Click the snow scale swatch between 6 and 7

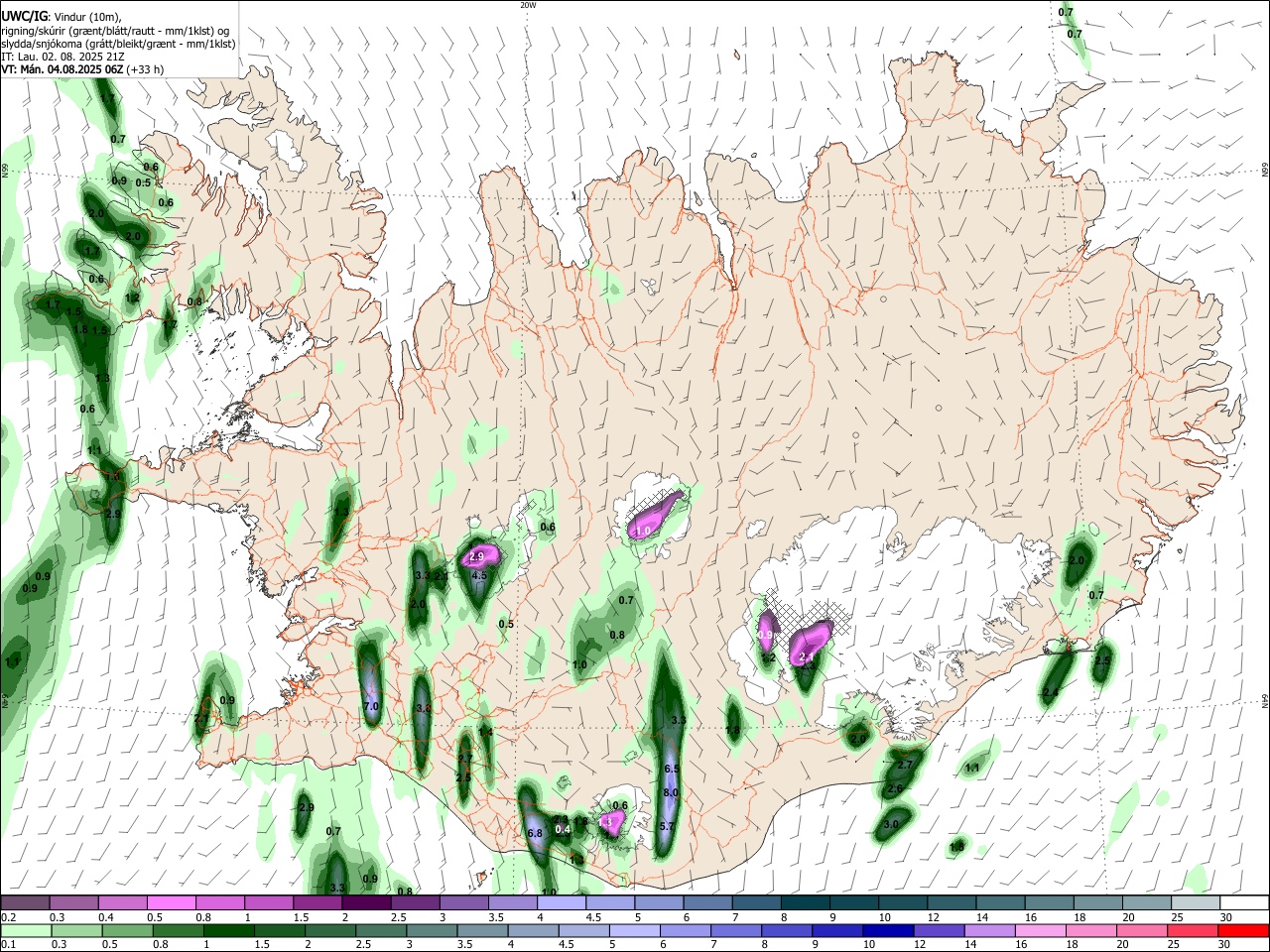pos(706,902)
